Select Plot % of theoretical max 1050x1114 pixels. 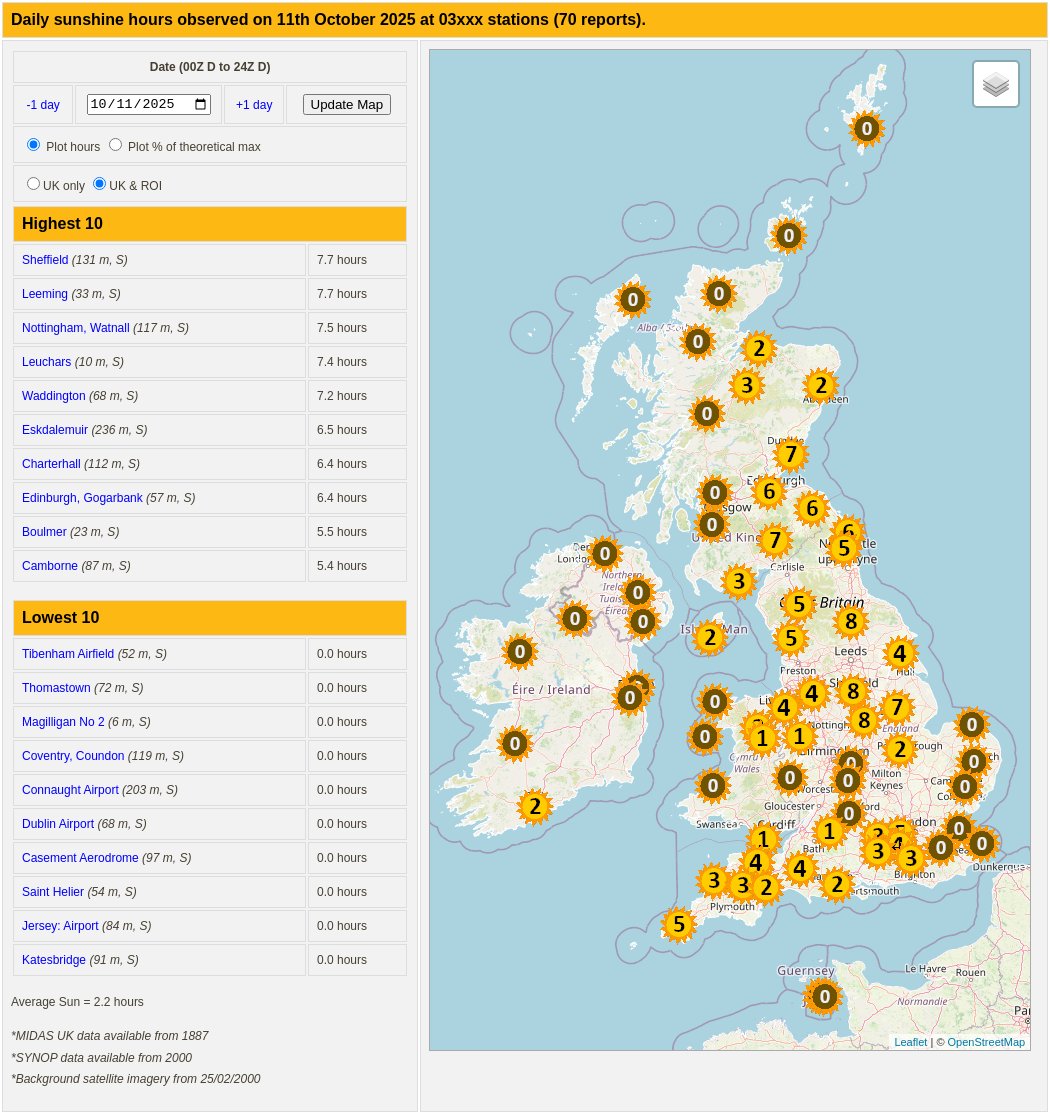pyautogui.click(x=115, y=145)
